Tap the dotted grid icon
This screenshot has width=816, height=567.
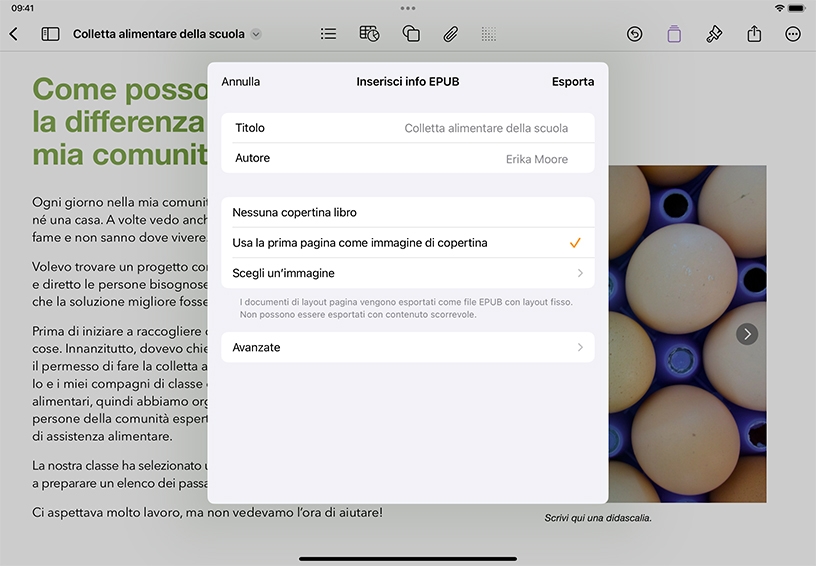point(489,34)
